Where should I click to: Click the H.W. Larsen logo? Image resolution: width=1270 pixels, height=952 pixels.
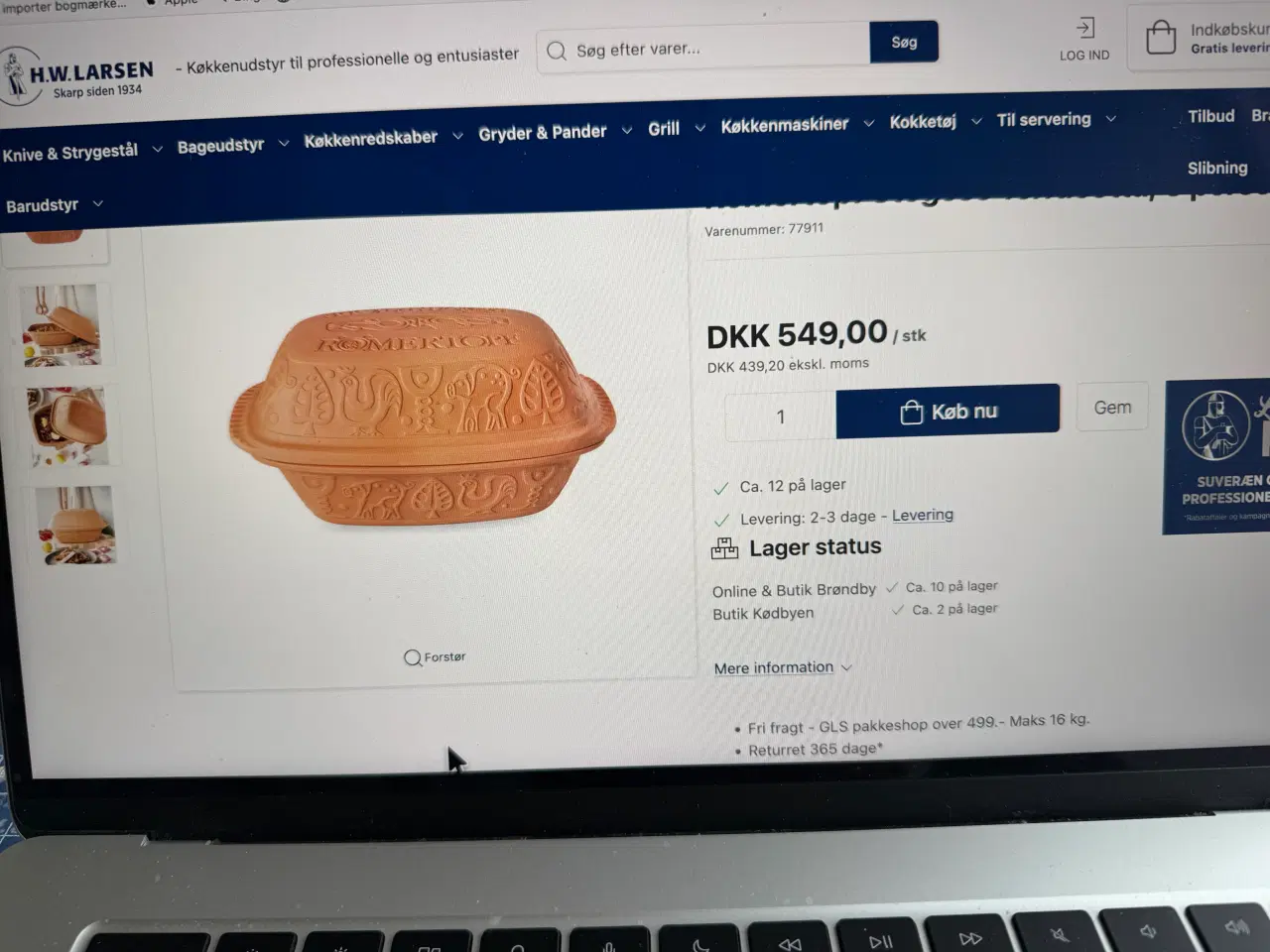click(x=77, y=76)
